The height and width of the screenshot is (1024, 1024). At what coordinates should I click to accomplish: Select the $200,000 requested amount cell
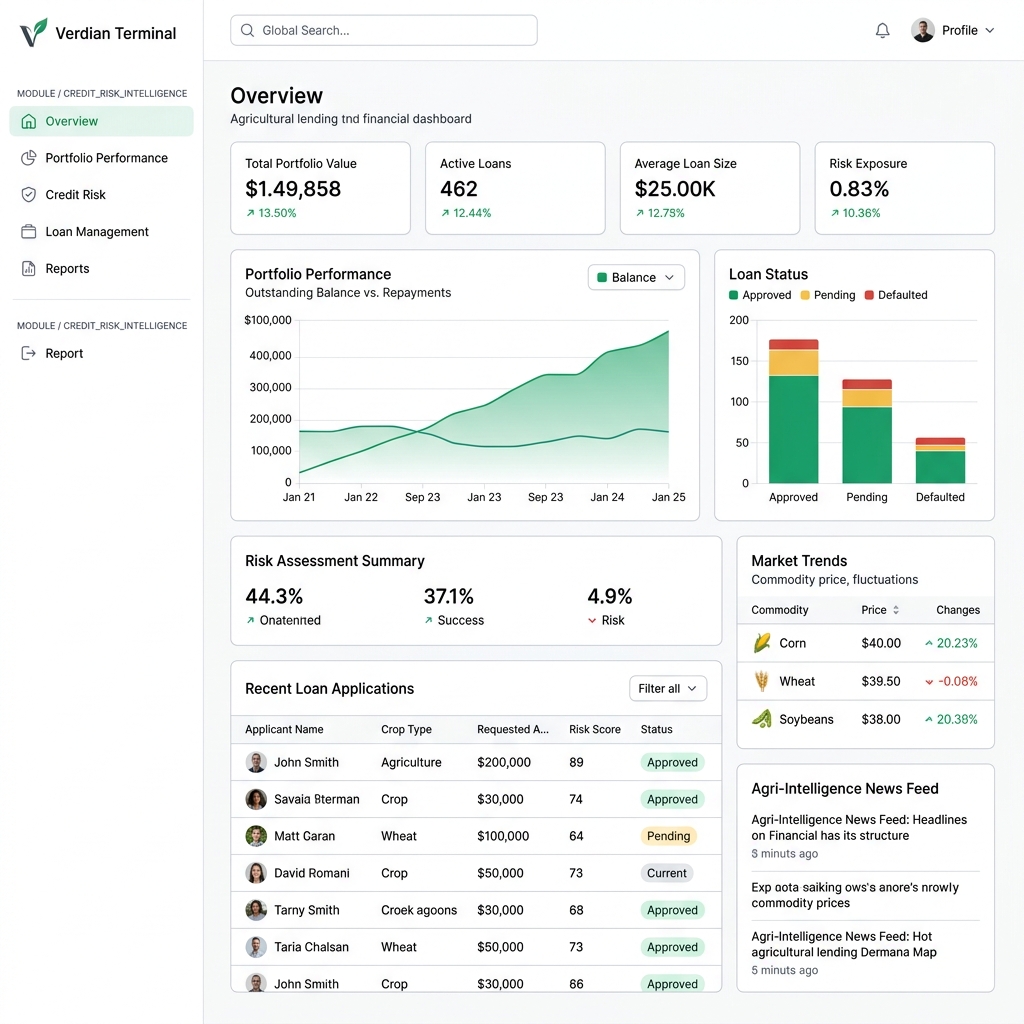(504, 762)
